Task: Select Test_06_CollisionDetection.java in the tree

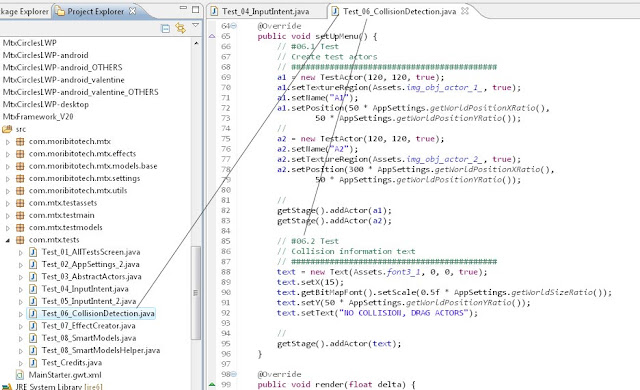Action: (98, 313)
